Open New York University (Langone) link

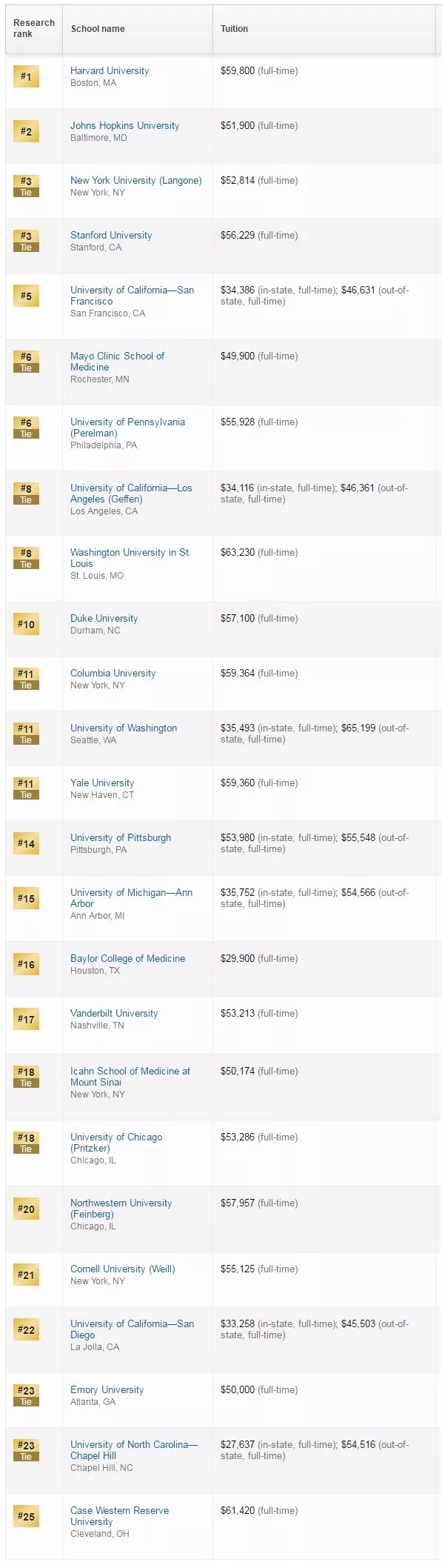136,181
